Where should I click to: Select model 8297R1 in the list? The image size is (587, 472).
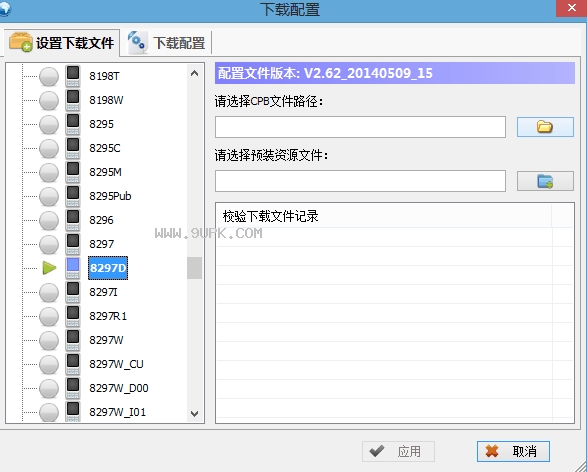coord(108,316)
